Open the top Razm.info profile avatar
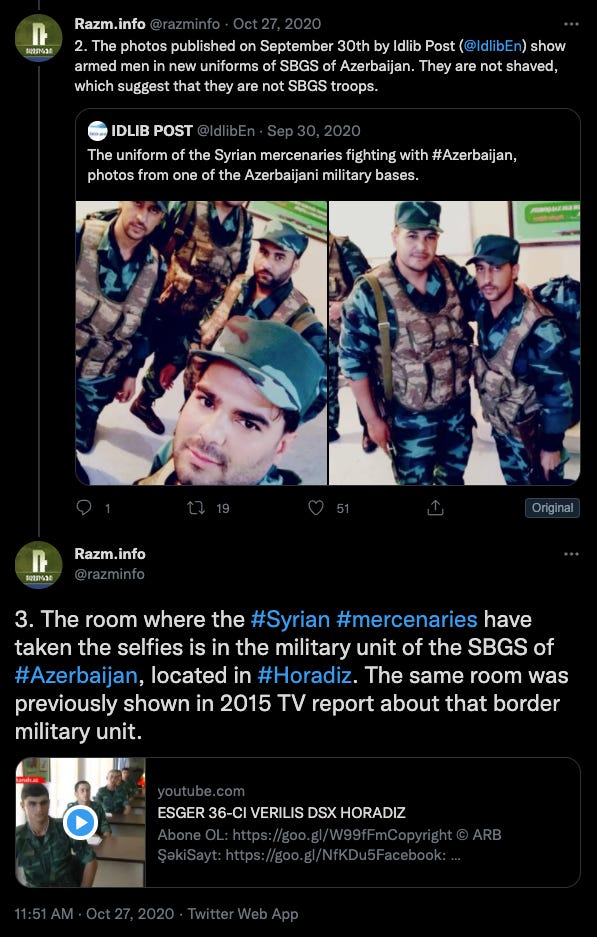The height and width of the screenshot is (937, 597). click(x=38, y=38)
